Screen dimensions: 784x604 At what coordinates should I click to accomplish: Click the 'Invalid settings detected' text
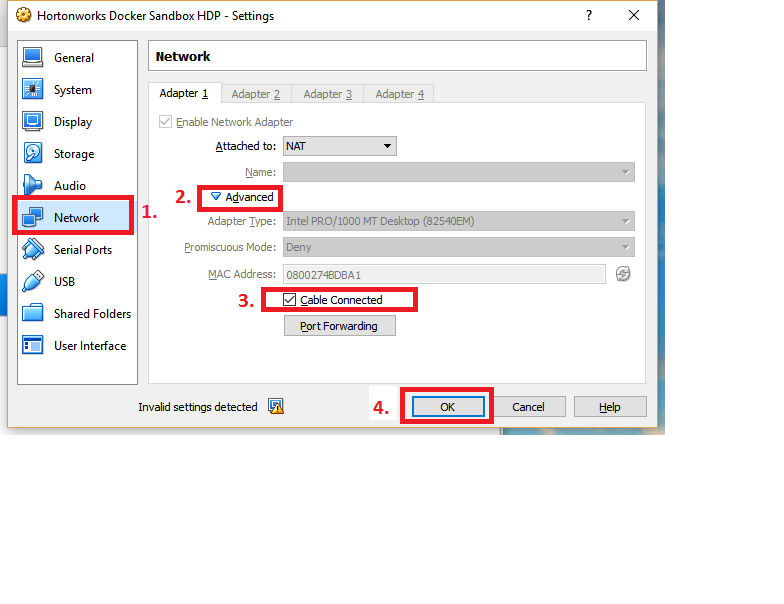pyautogui.click(x=198, y=407)
